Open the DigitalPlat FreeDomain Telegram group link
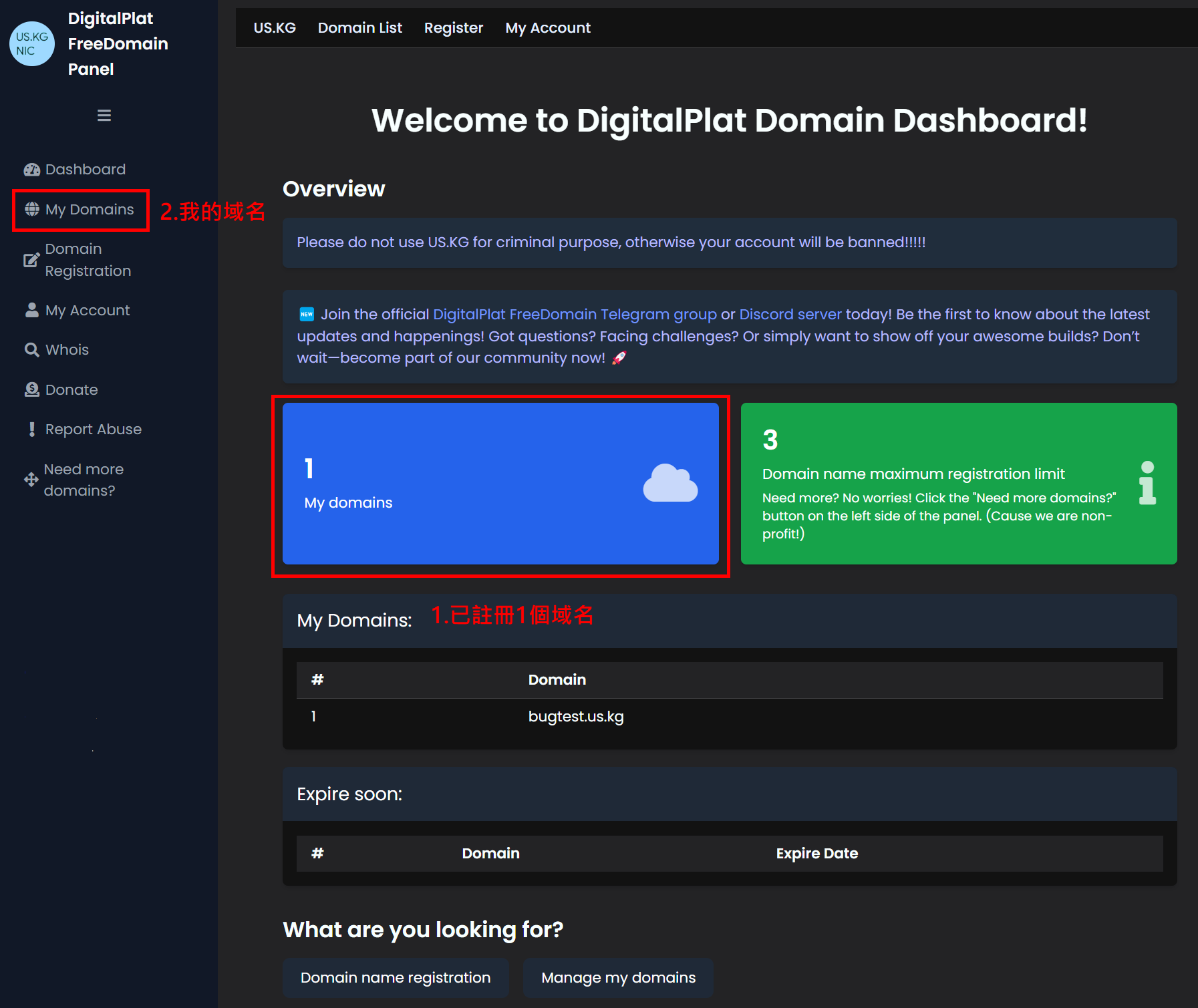The height and width of the screenshot is (1008, 1198). point(575,315)
